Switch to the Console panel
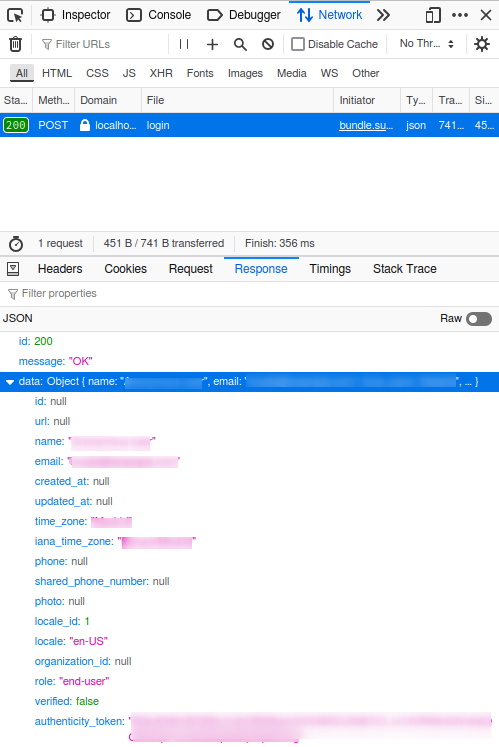The image size is (499, 747). [159, 15]
